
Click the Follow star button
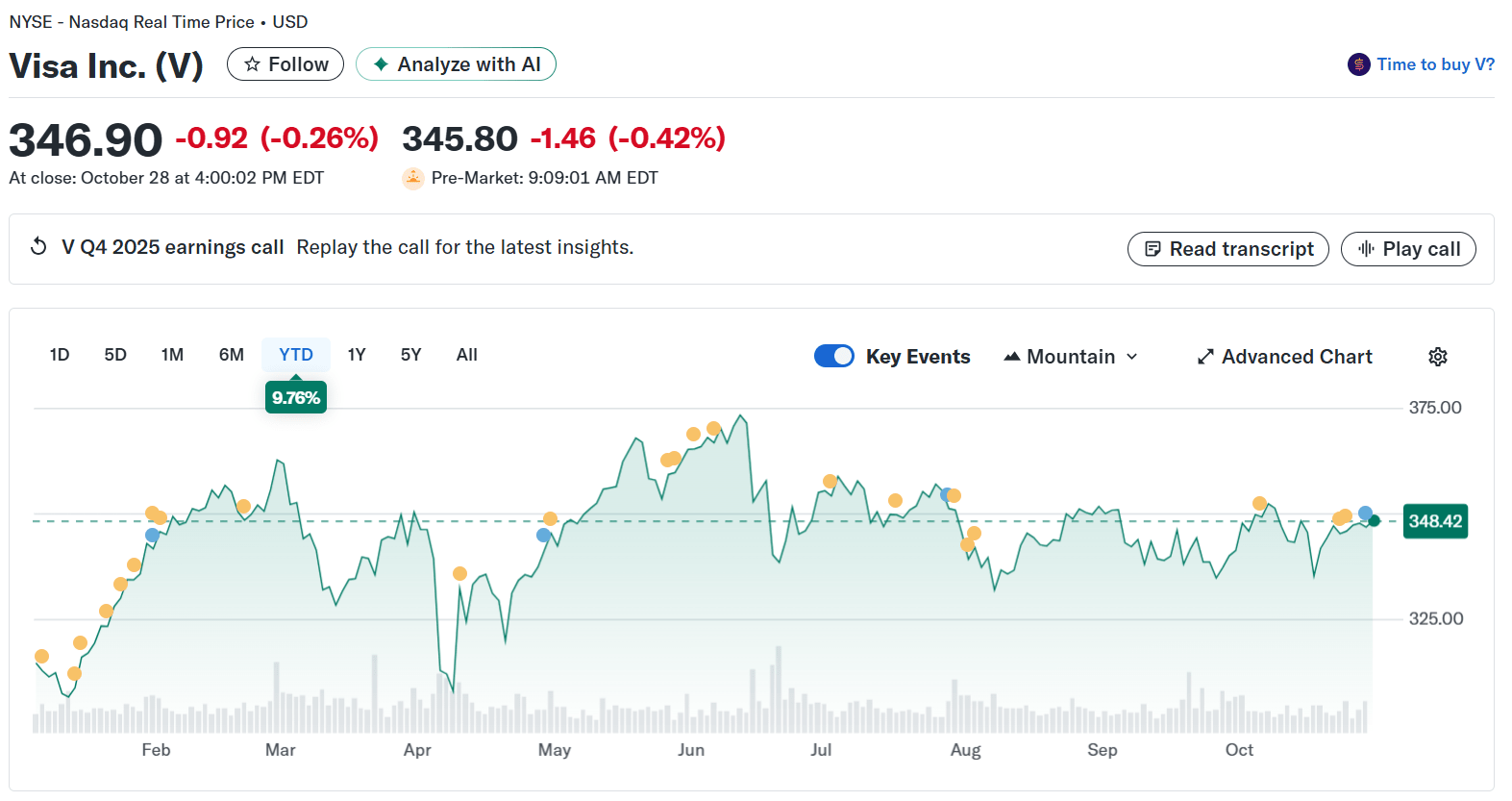click(285, 64)
